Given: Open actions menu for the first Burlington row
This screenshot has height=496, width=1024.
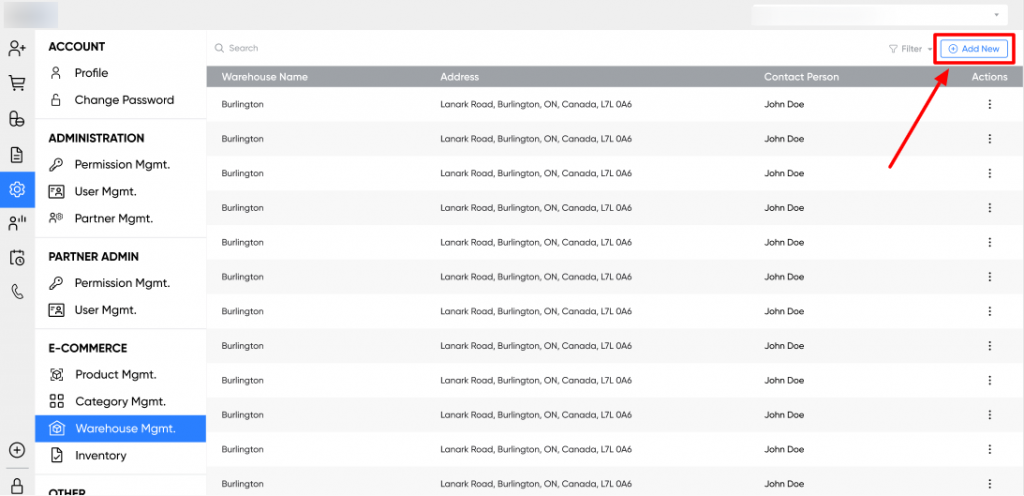Looking at the screenshot, I should [x=989, y=105].
